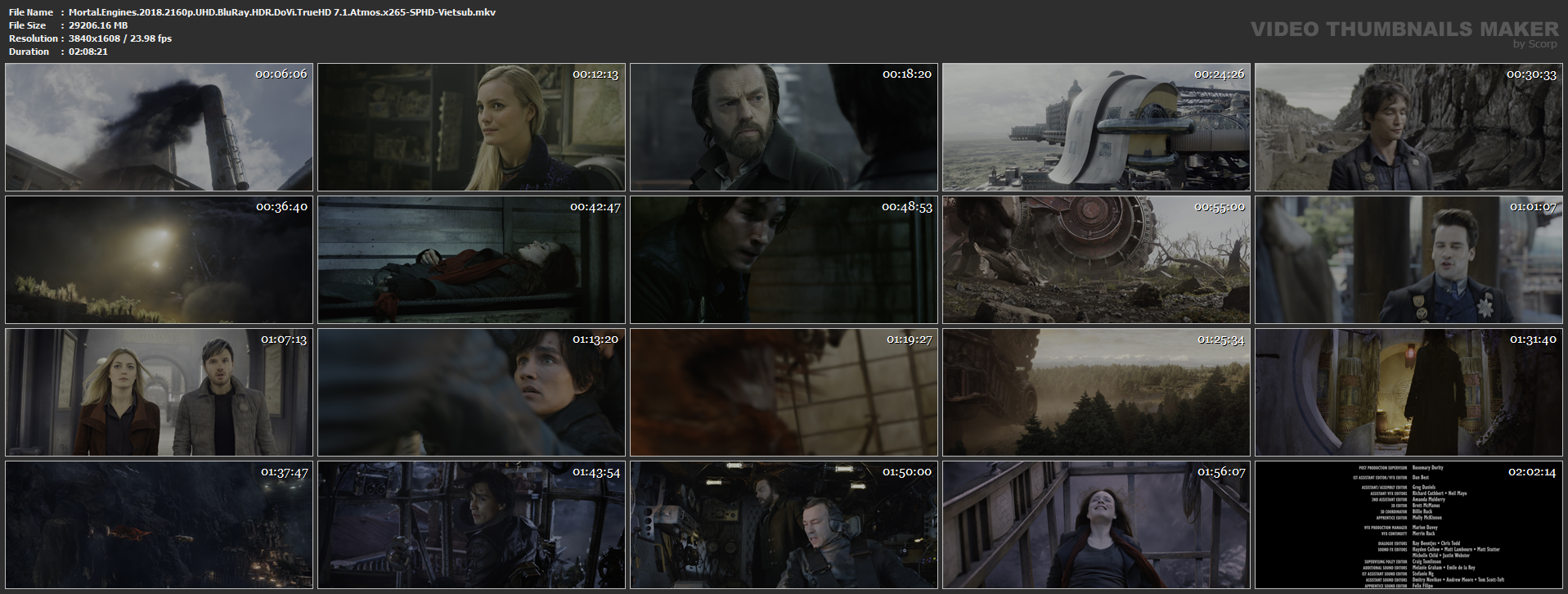Choose the credits thumbnail at 02:02:14

(1409, 524)
